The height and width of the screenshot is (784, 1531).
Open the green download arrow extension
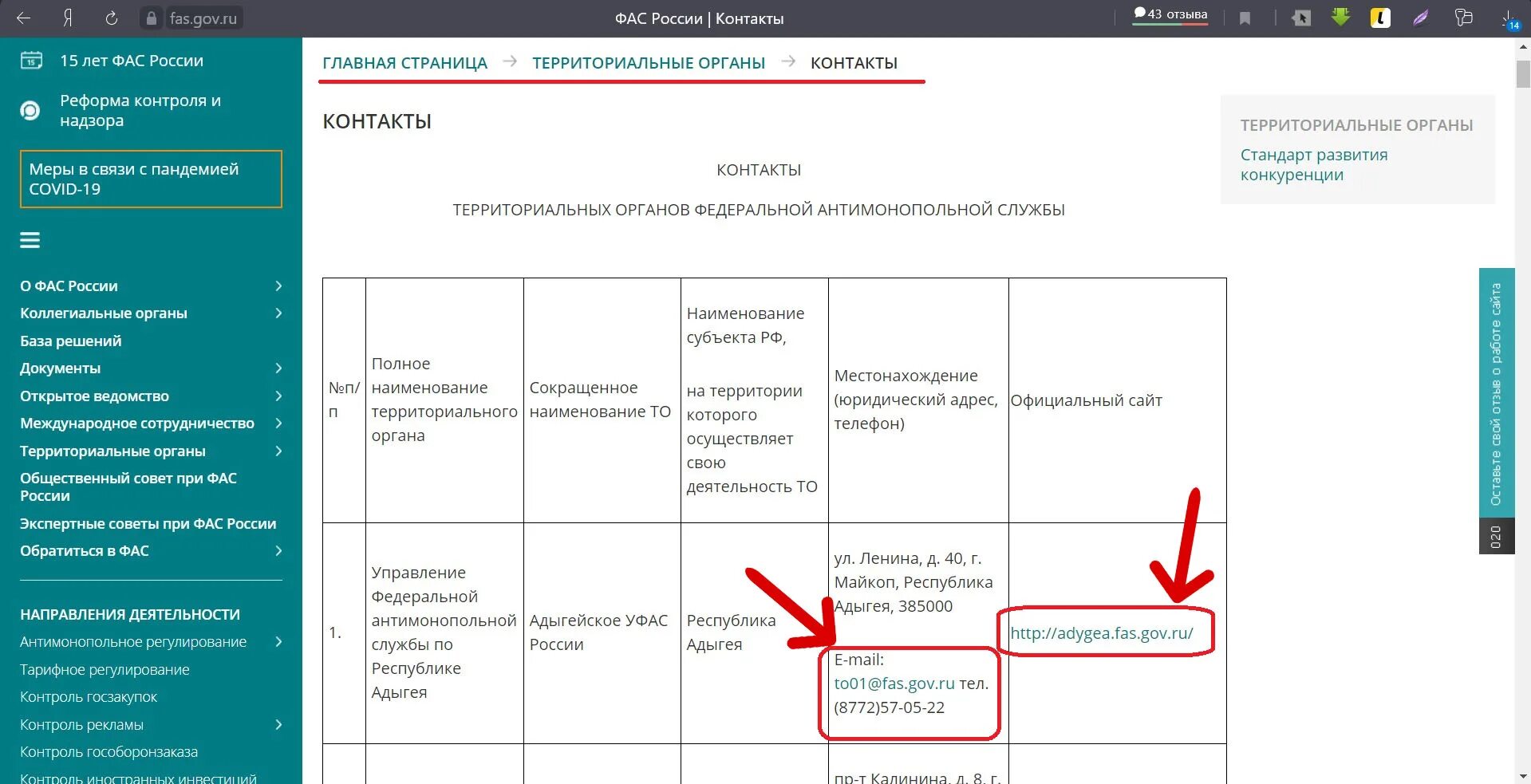click(1341, 17)
